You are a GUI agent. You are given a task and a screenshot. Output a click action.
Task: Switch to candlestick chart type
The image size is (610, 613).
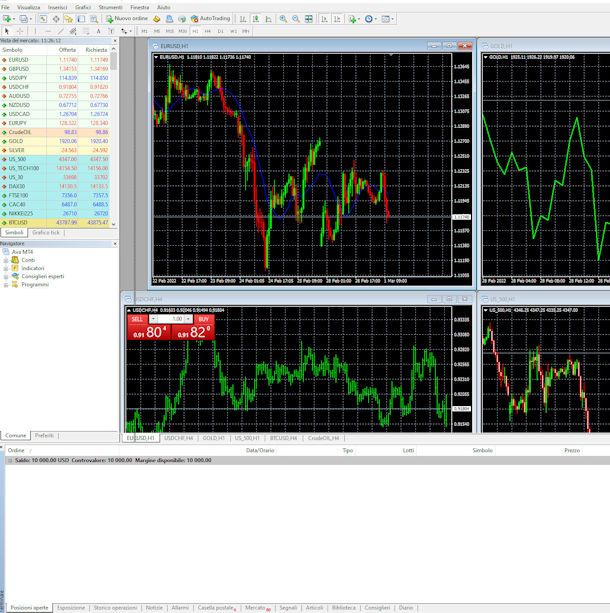pos(256,19)
